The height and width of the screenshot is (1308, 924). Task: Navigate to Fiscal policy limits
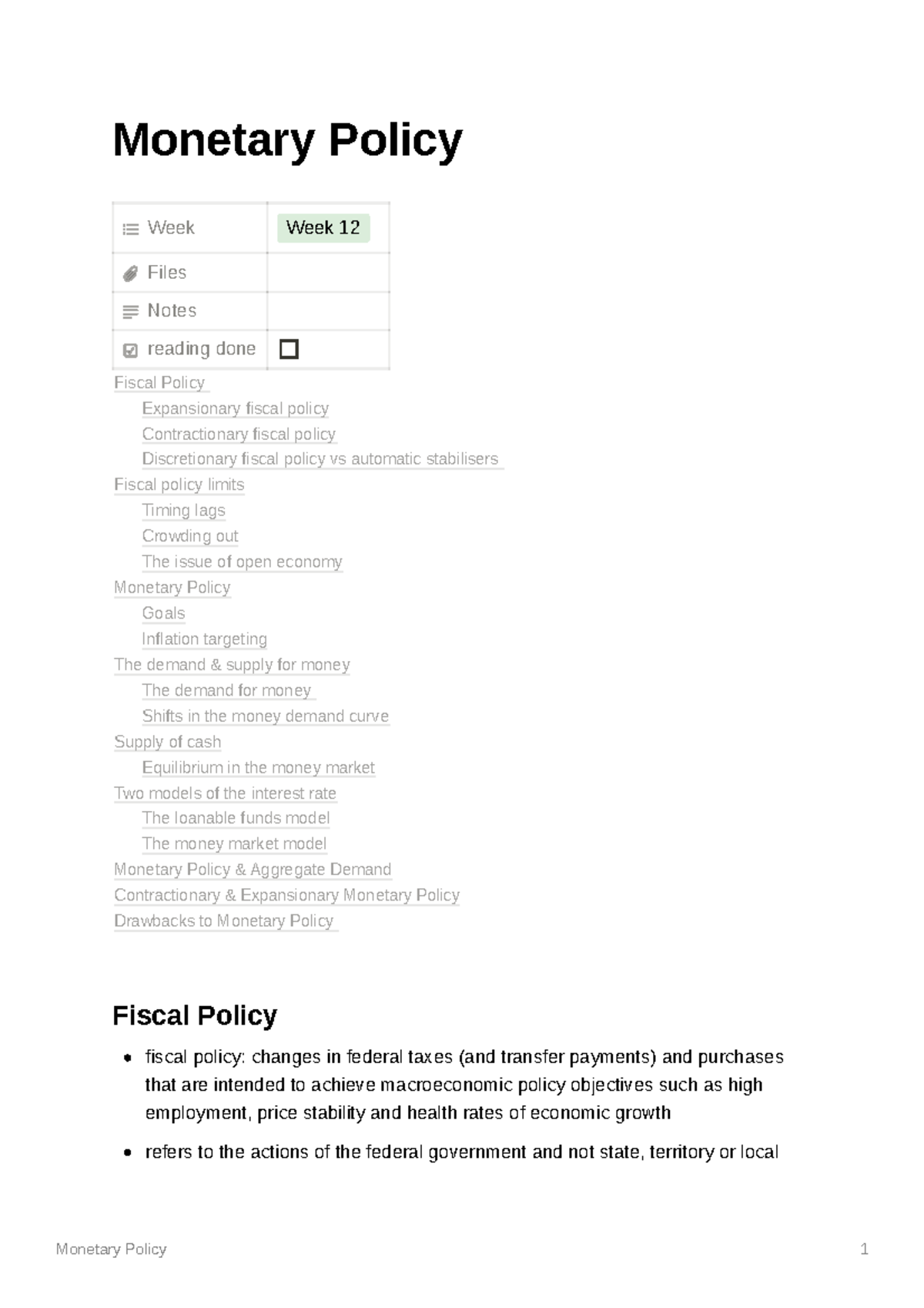click(179, 485)
